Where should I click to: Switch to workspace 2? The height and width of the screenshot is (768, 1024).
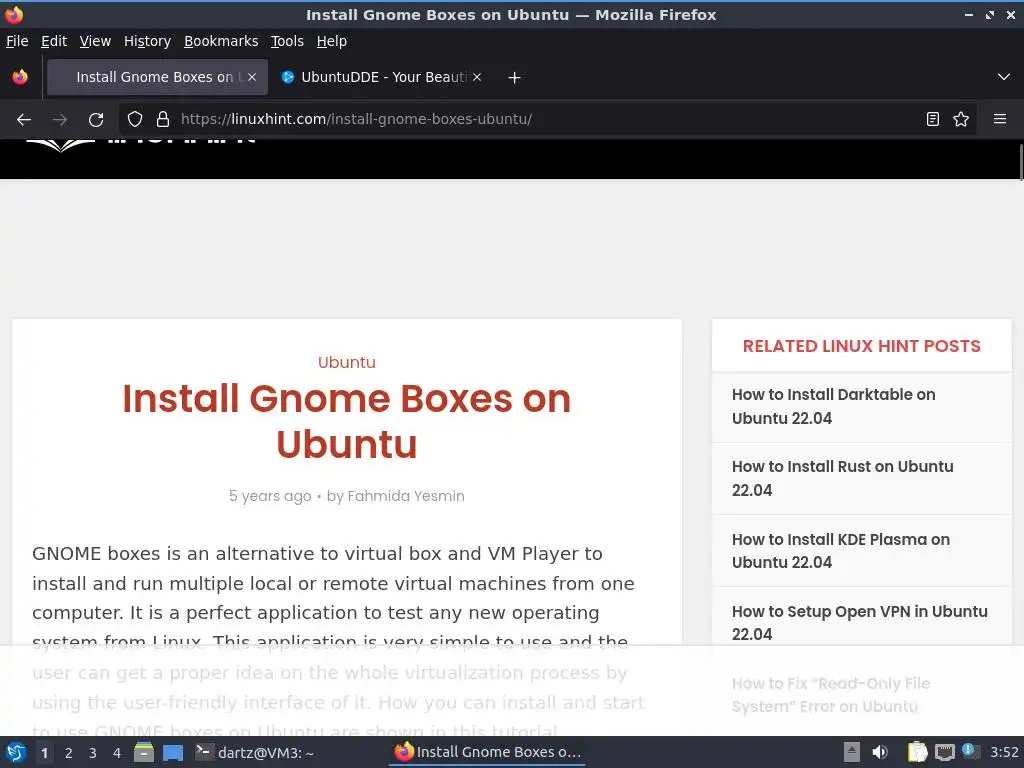click(69, 753)
